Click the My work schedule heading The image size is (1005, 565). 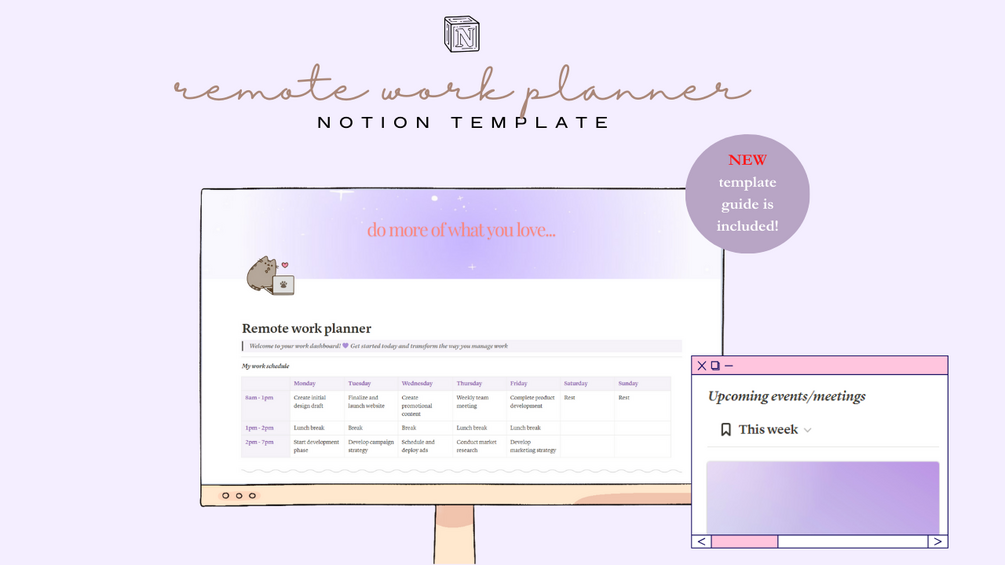point(265,366)
